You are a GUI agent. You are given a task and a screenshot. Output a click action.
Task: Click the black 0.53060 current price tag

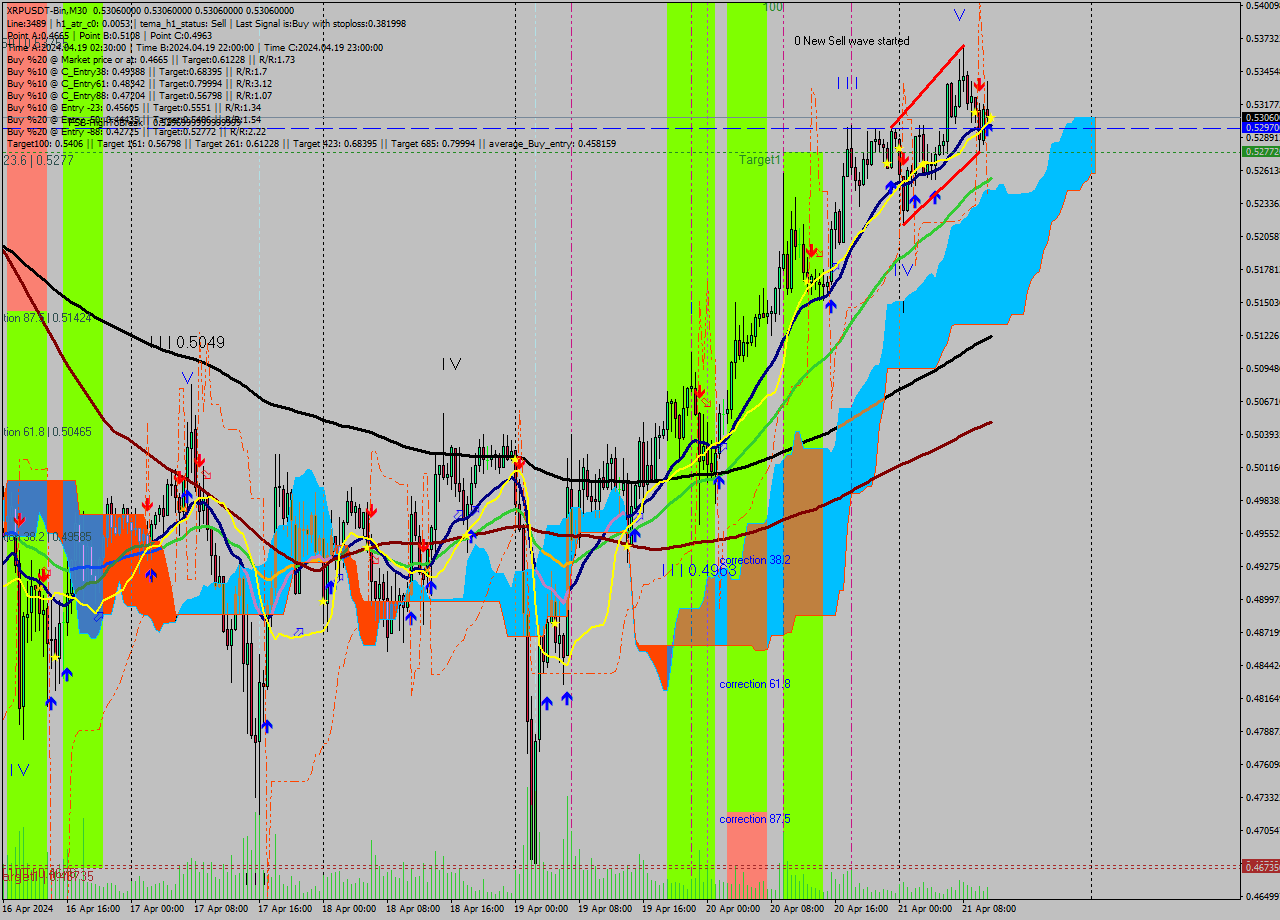tap(1260, 117)
